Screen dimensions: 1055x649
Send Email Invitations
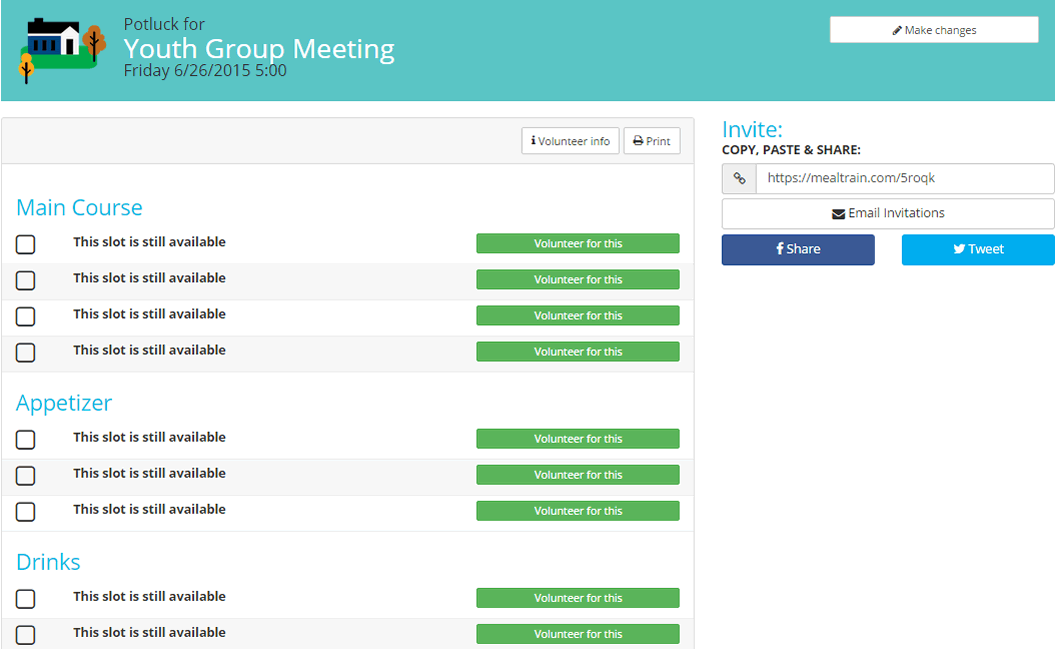click(x=887, y=213)
